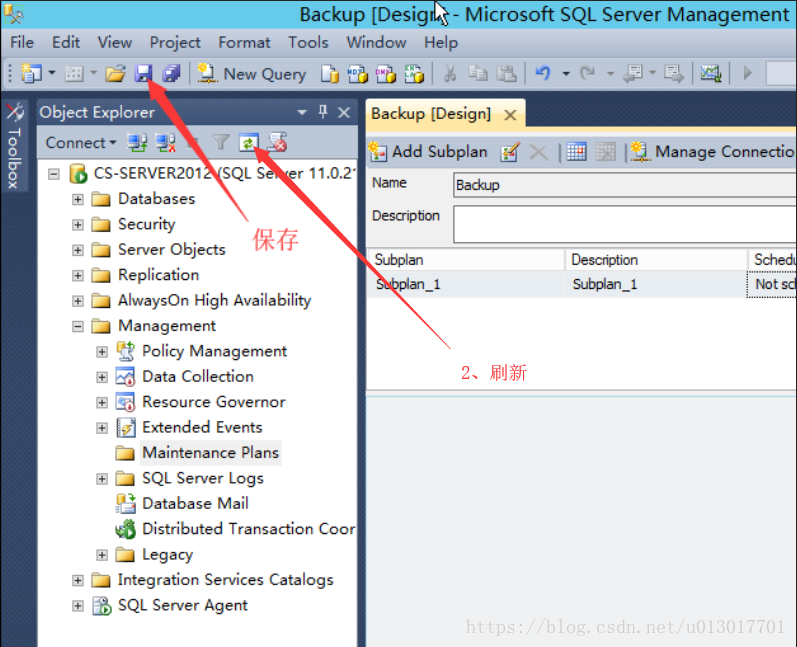This screenshot has height=647, width=797.
Task: Expand the Legacy folder
Action: (x=102, y=555)
